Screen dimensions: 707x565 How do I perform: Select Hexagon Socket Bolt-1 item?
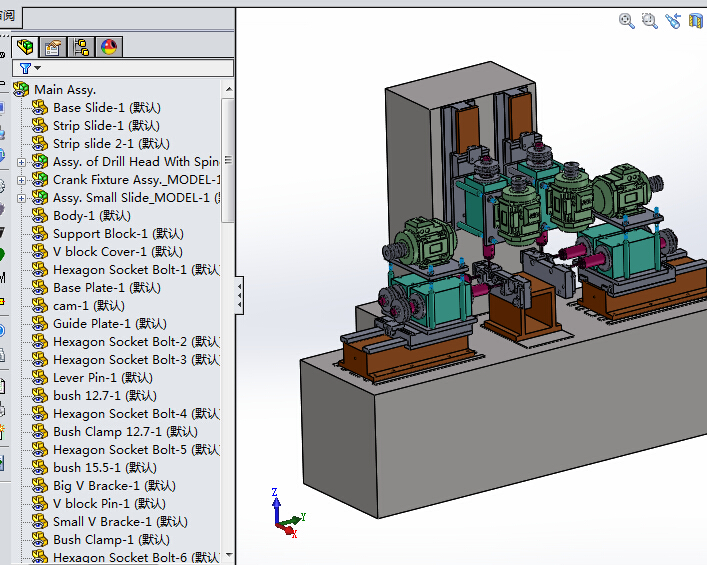[x=136, y=270]
